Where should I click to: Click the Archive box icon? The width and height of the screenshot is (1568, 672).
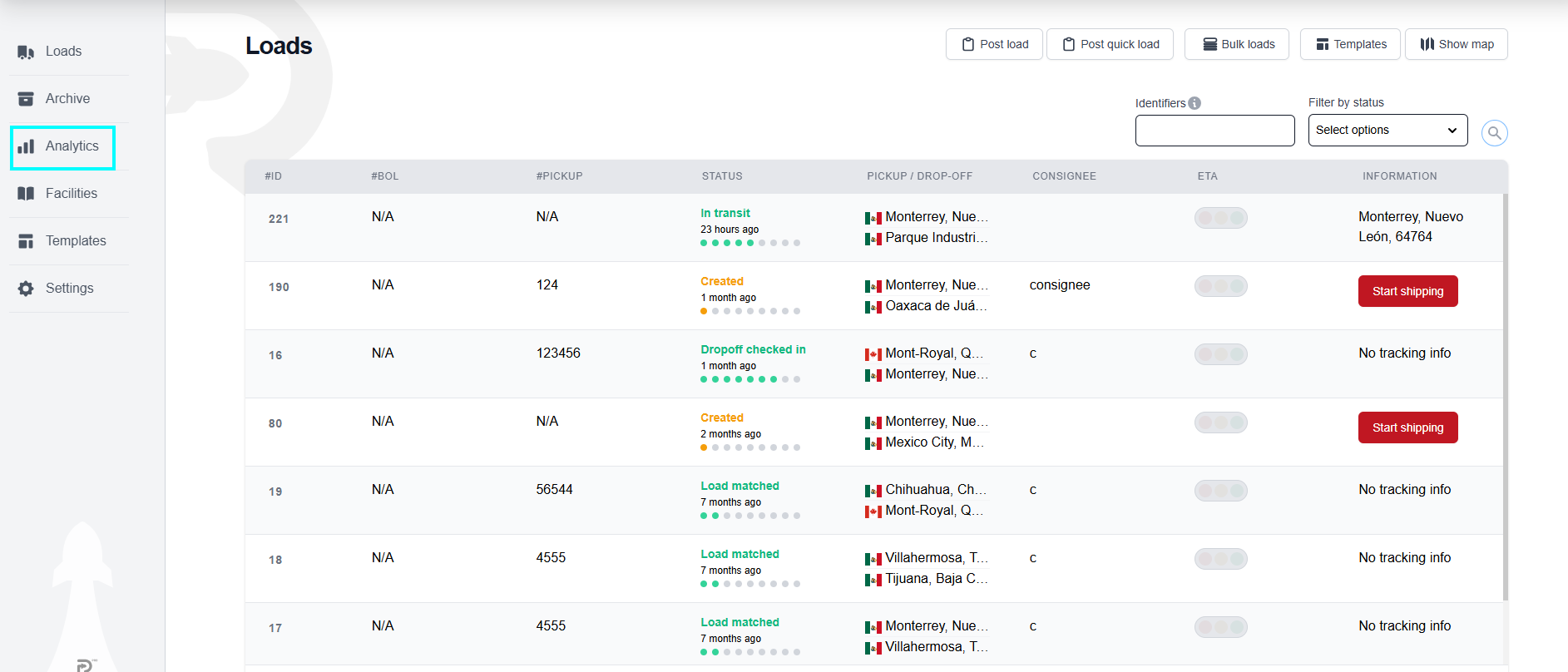26,99
